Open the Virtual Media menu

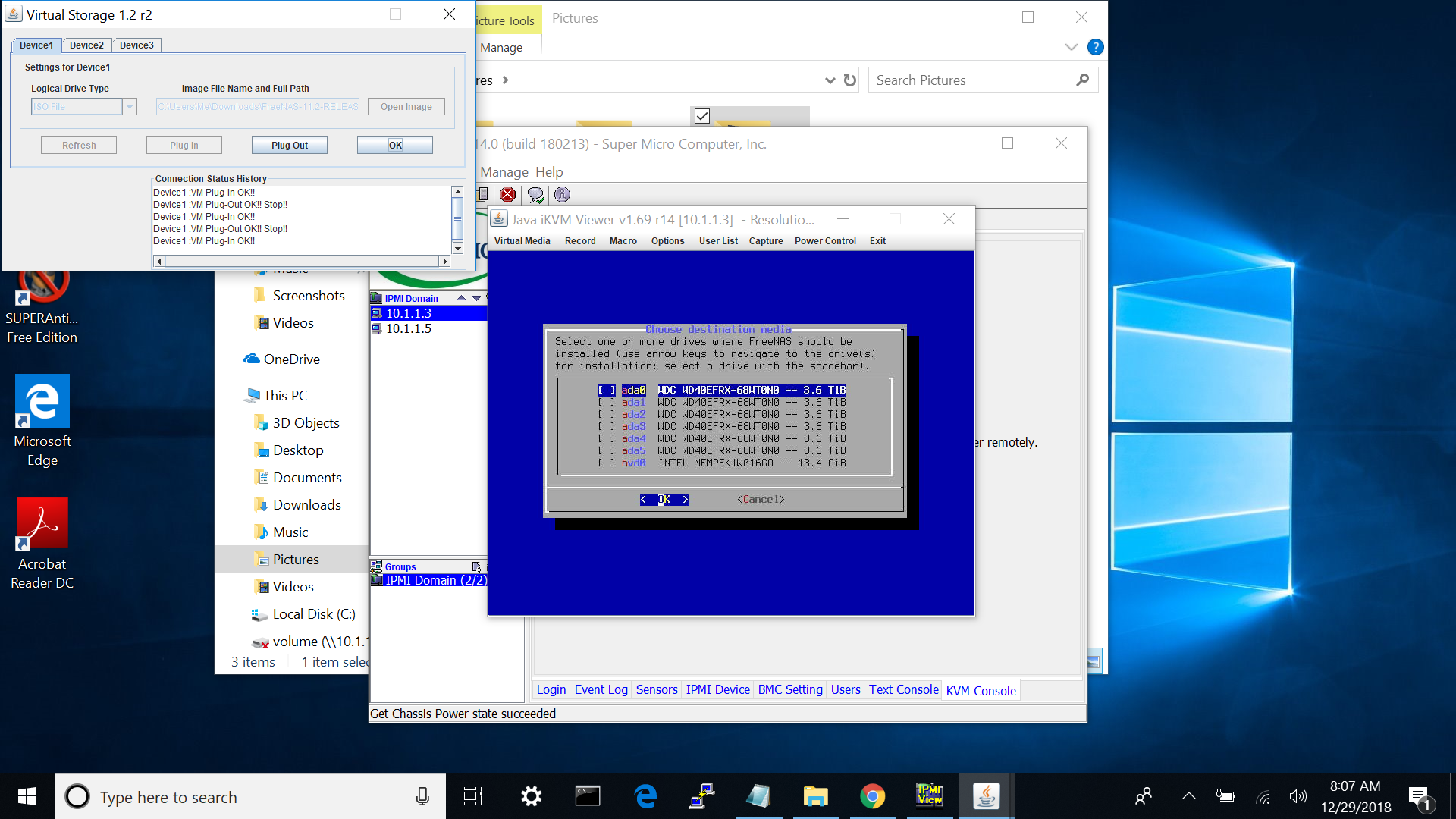[x=522, y=241]
